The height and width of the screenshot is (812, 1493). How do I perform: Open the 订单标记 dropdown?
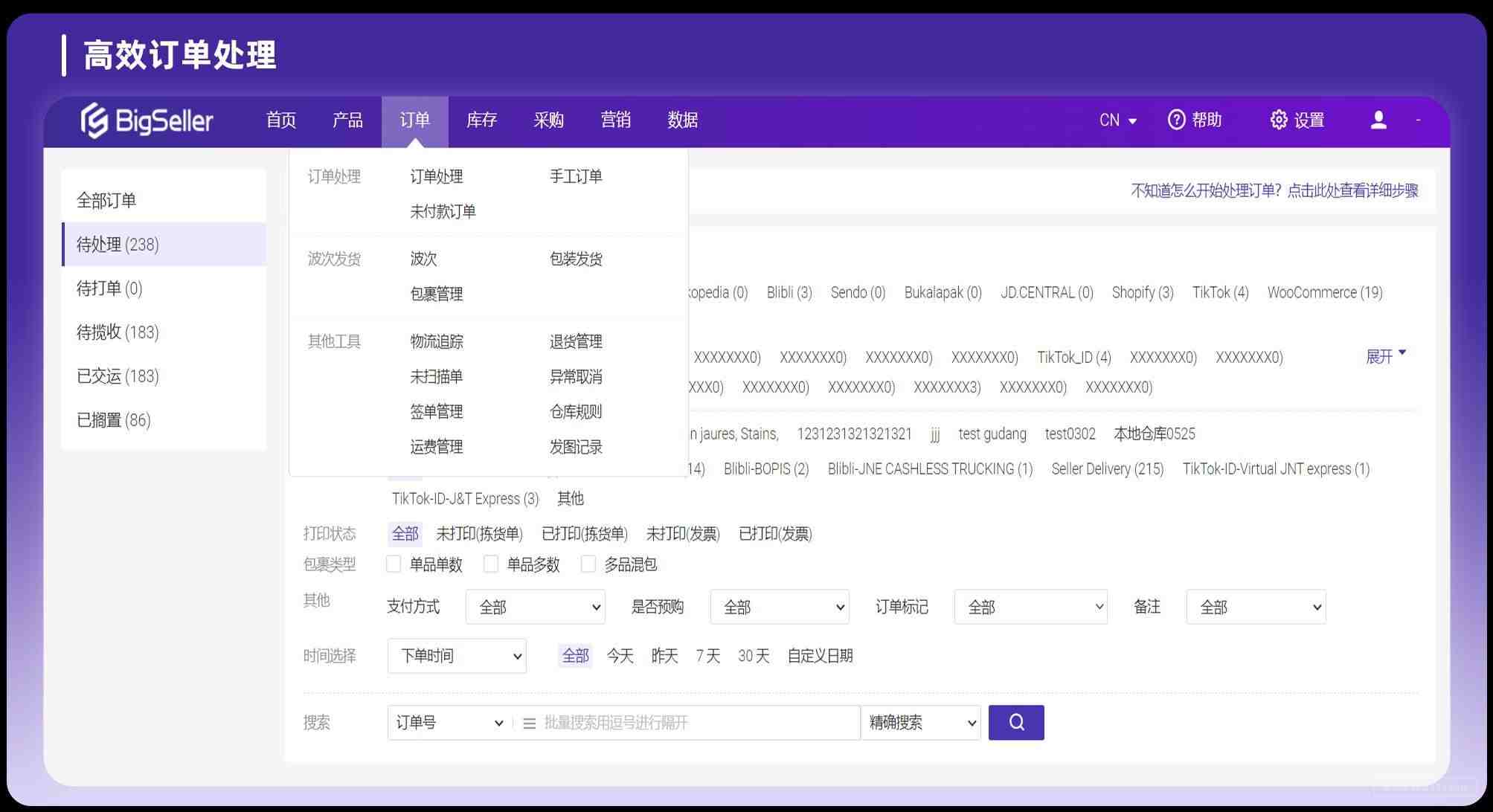pyautogui.click(x=1031, y=607)
